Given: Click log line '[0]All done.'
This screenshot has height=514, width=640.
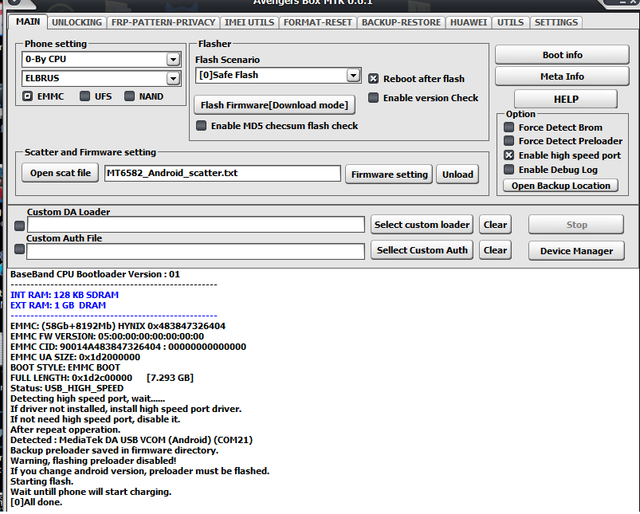Looking at the screenshot, I should pyautogui.click(x=36, y=502).
